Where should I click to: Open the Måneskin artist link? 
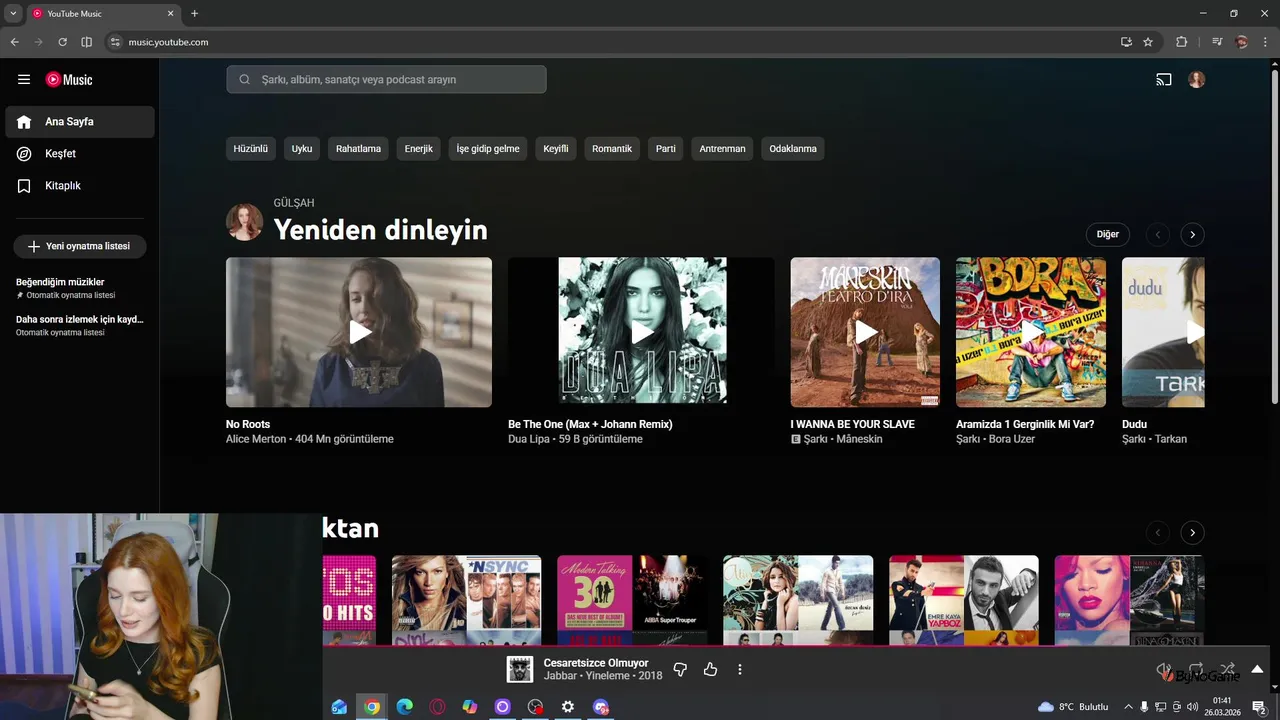(x=860, y=439)
